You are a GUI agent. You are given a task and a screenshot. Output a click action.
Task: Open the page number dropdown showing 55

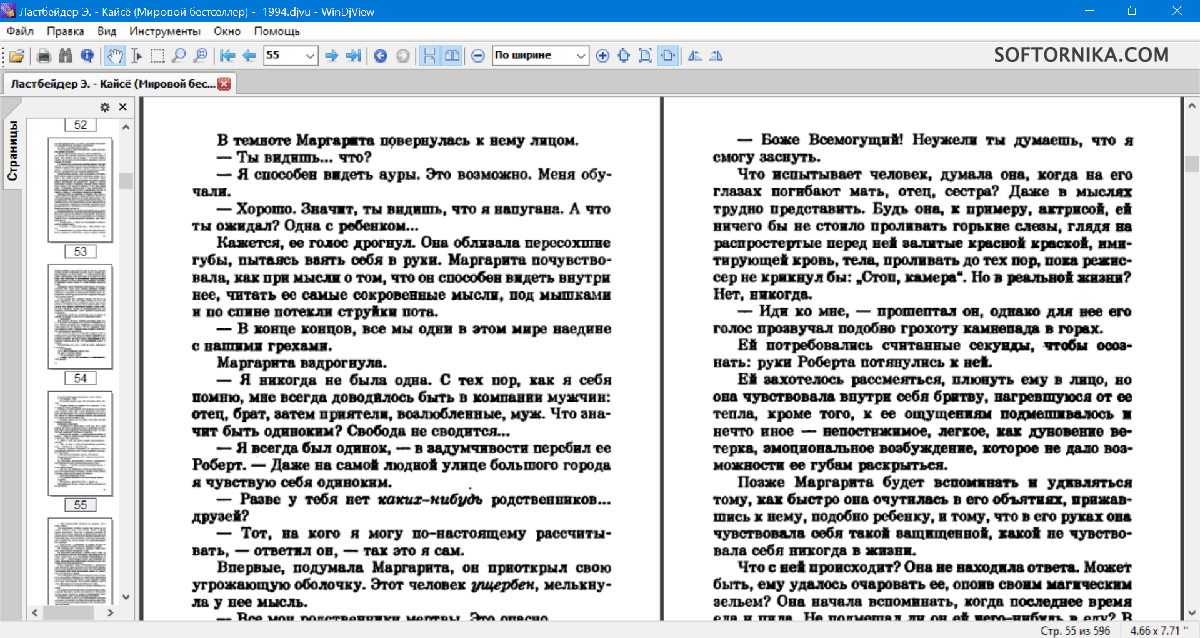(x=309, y=56)
